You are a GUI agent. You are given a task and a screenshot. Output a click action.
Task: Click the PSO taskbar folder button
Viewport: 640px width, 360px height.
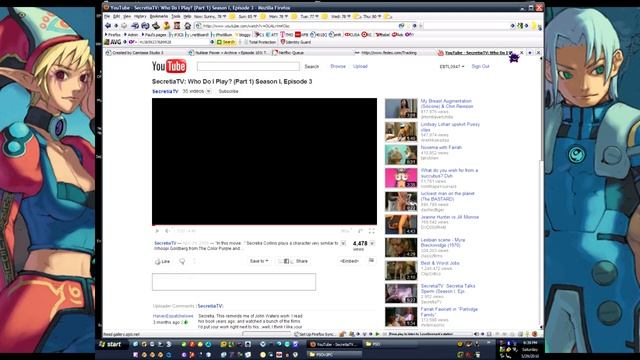pos(390,344)
